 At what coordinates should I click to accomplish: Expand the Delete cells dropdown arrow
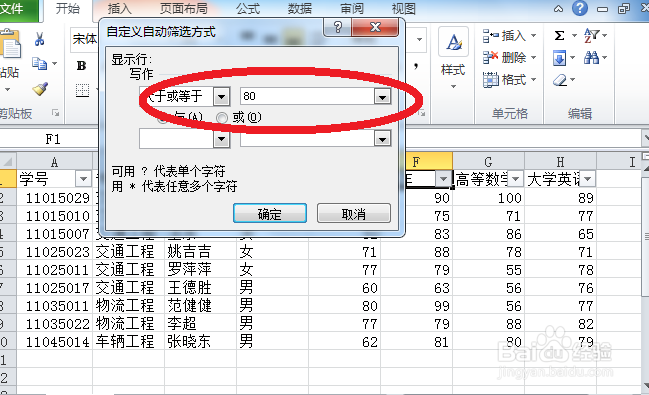pos(533,58)
